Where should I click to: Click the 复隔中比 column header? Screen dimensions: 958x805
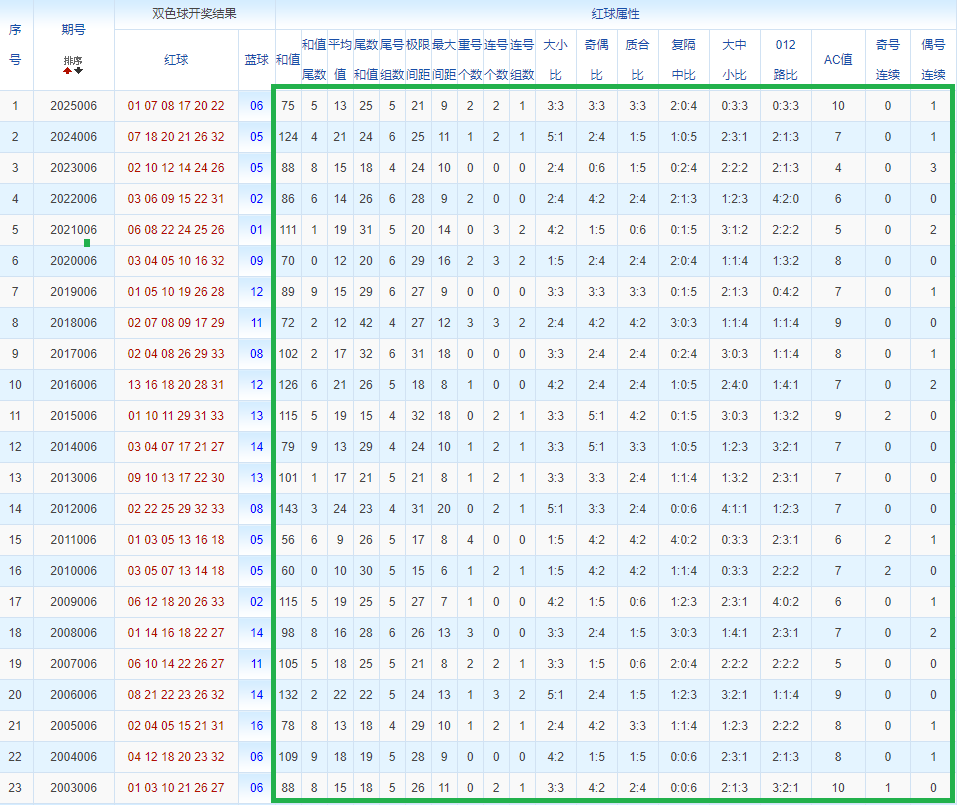[684, 60]
